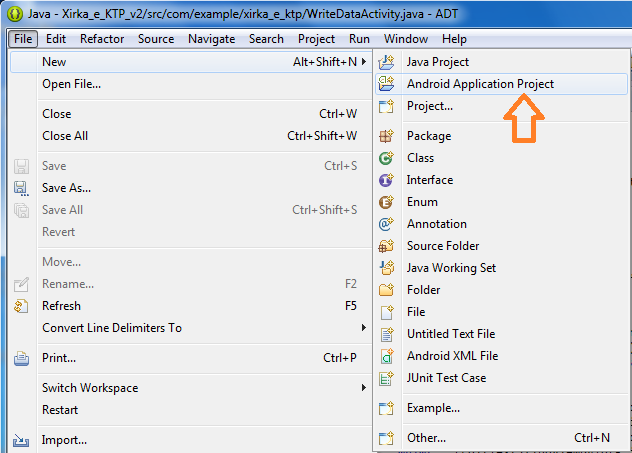
Task: Open the Source menu
Action: point(156,39)
